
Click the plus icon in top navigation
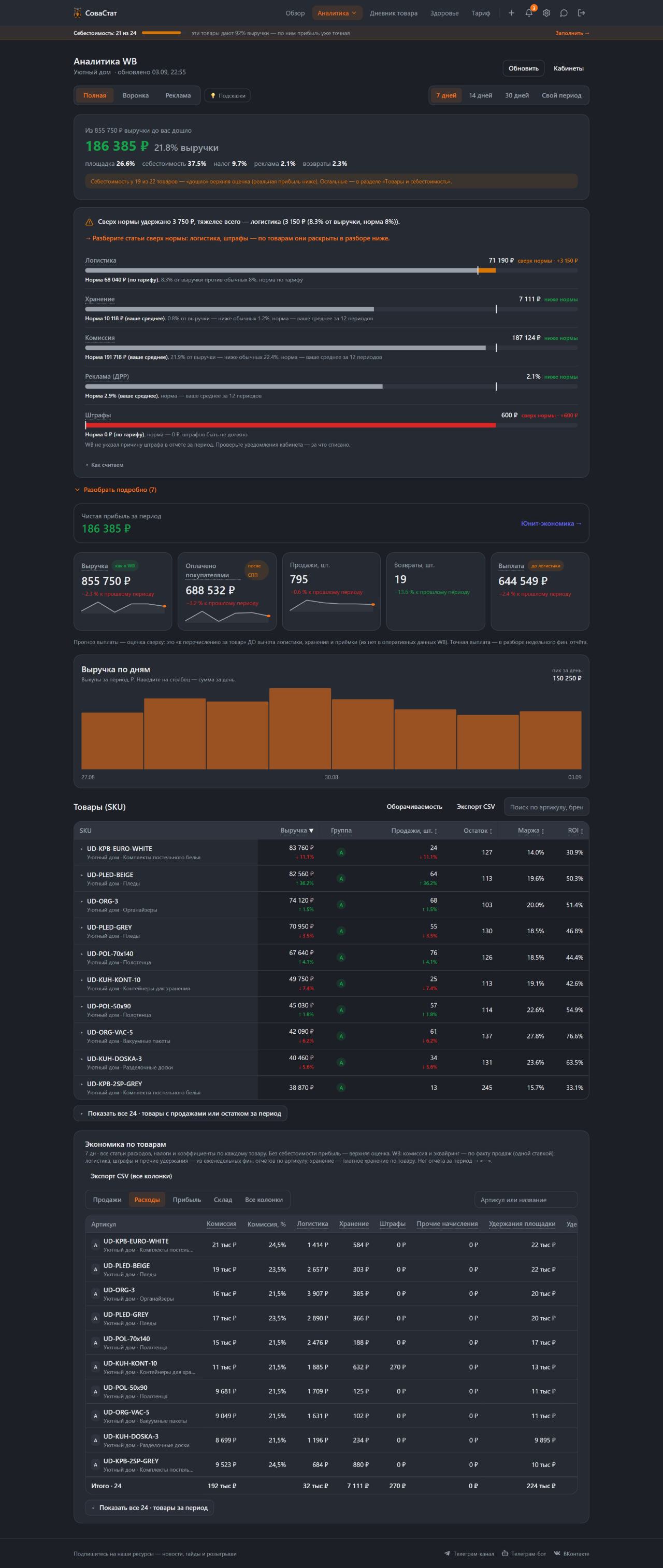tap(512, 13)
